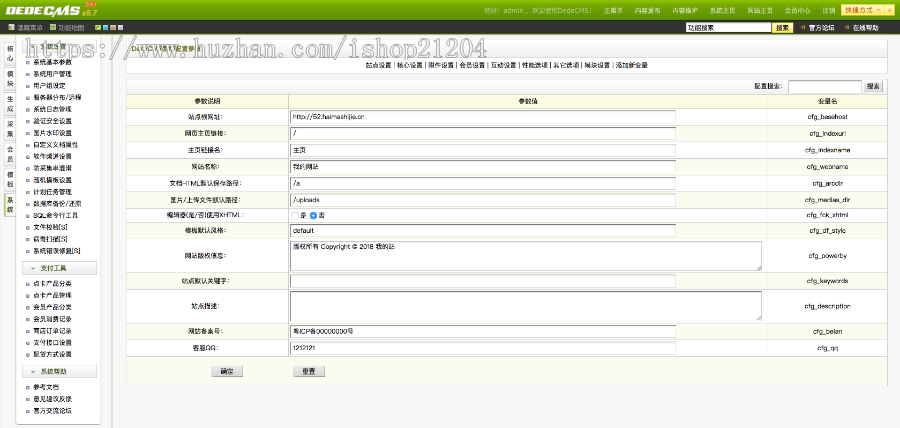
Task: Click the 功能地图 icon in the dark toolbar
Action: click(53, 27)
